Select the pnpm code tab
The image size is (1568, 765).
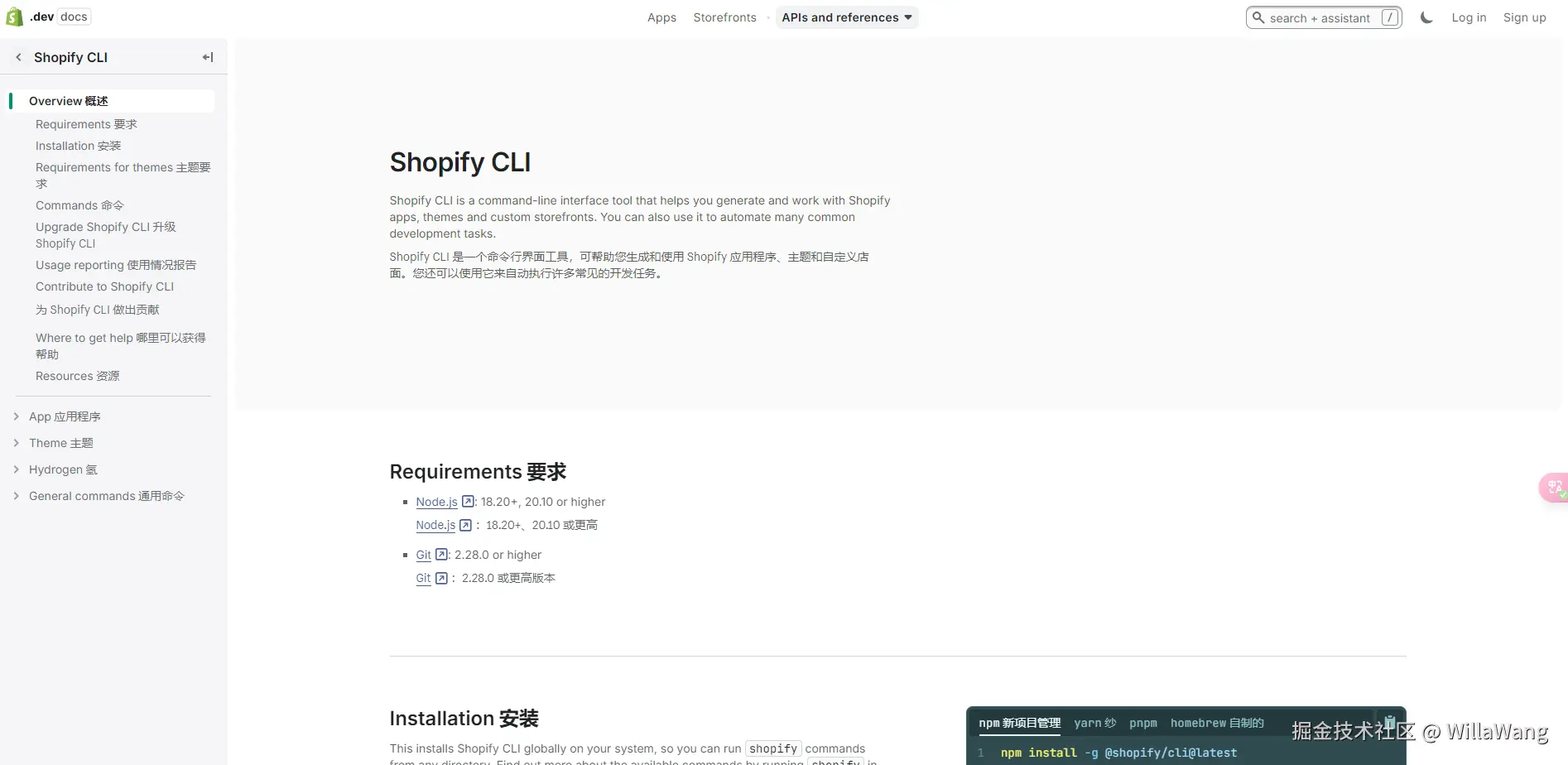1143,723
